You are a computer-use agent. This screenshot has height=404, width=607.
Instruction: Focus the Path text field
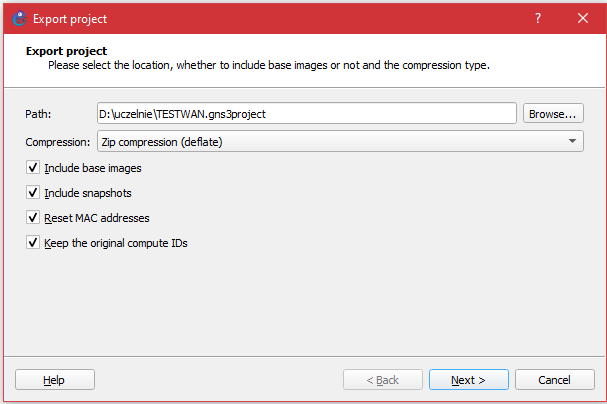click(306, 114)
